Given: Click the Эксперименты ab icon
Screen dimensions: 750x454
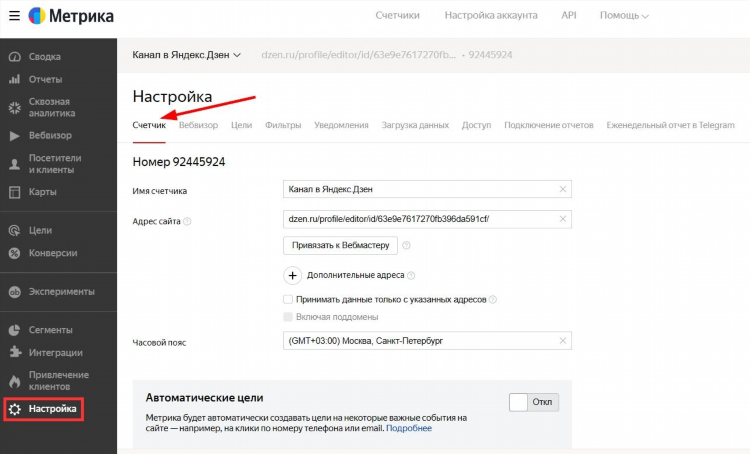Looking at the screenshot, I should (15, 292).
